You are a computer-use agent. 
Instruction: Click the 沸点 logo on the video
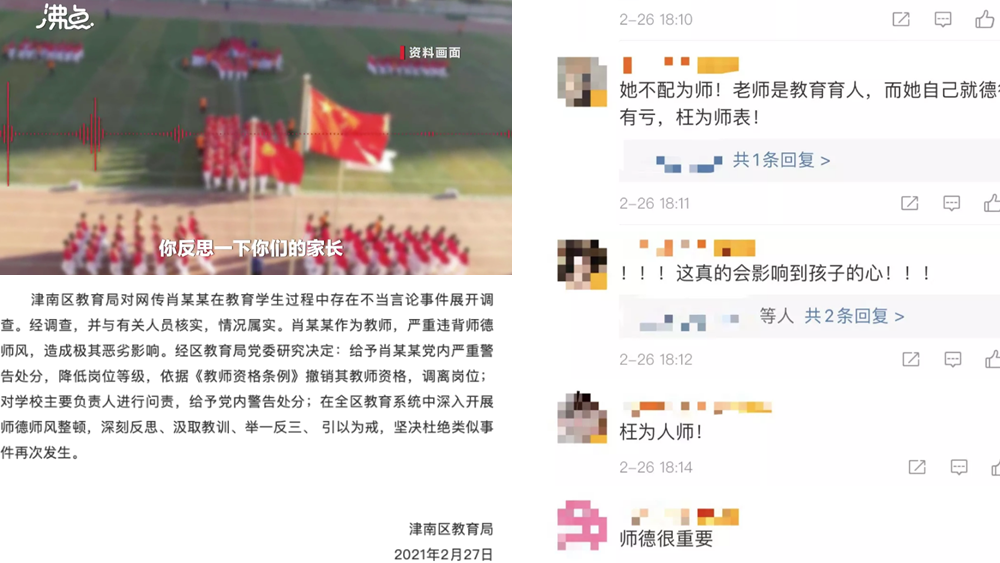click(64, 17)
